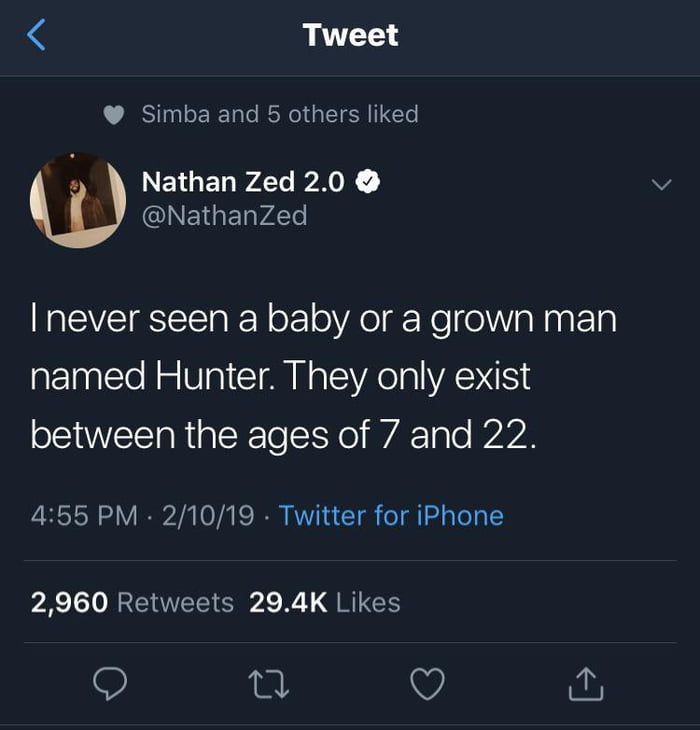Click the small heart beside "Simba and 5 others"

pos(115,115)
